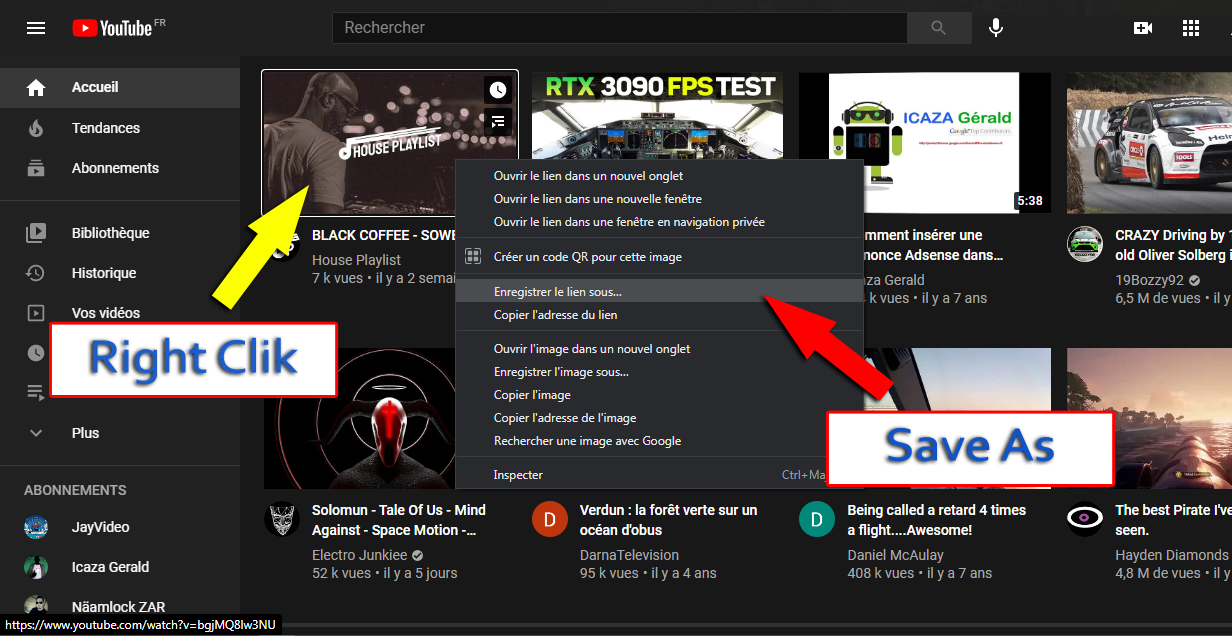Viewport: 1232px width, 636px height.
Task: Start voice search with microphone icon
Action: point(996,28)
